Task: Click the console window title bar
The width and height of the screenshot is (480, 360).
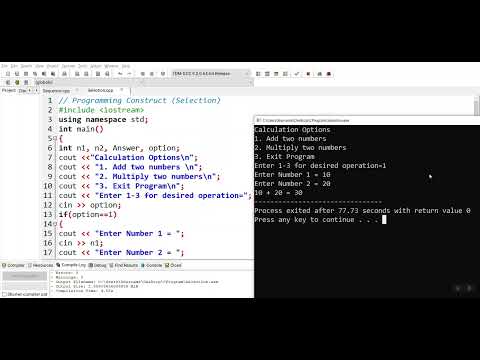Action: click(367, 120)
